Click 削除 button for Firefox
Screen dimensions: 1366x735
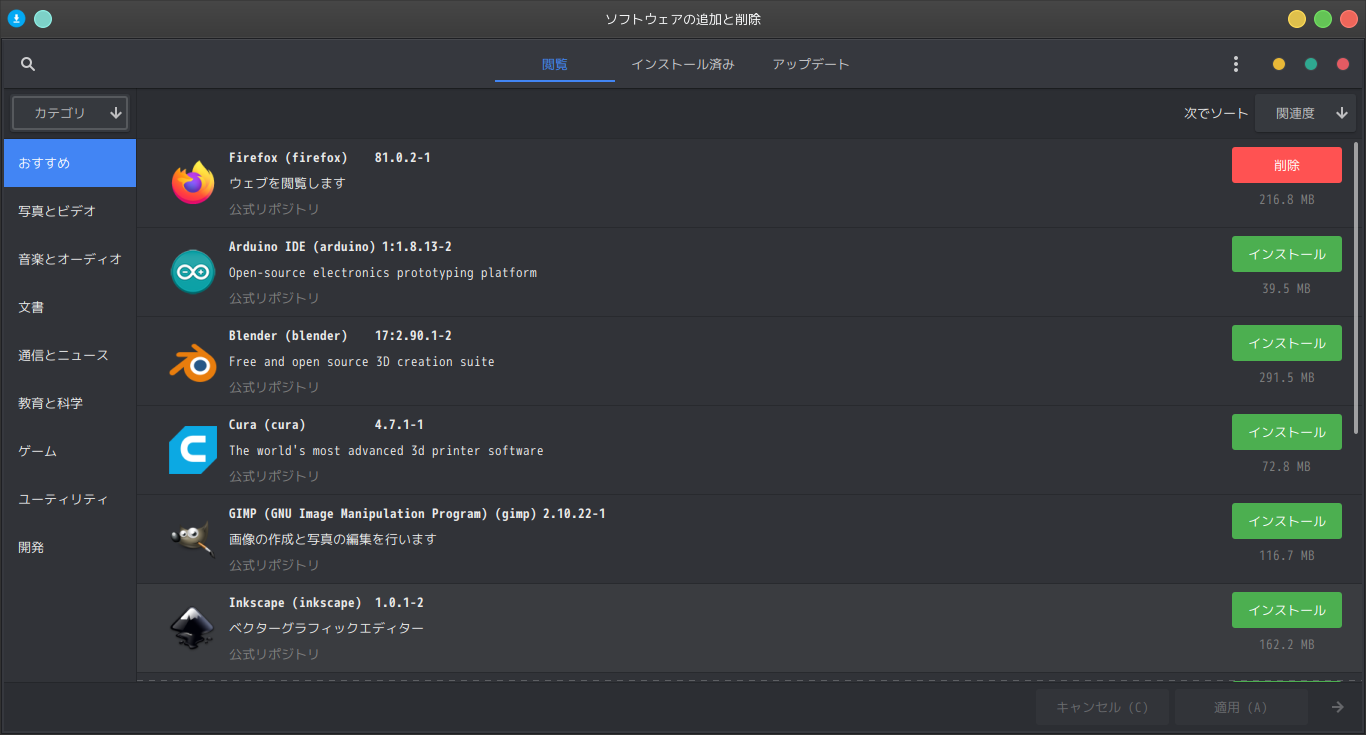1287,165
